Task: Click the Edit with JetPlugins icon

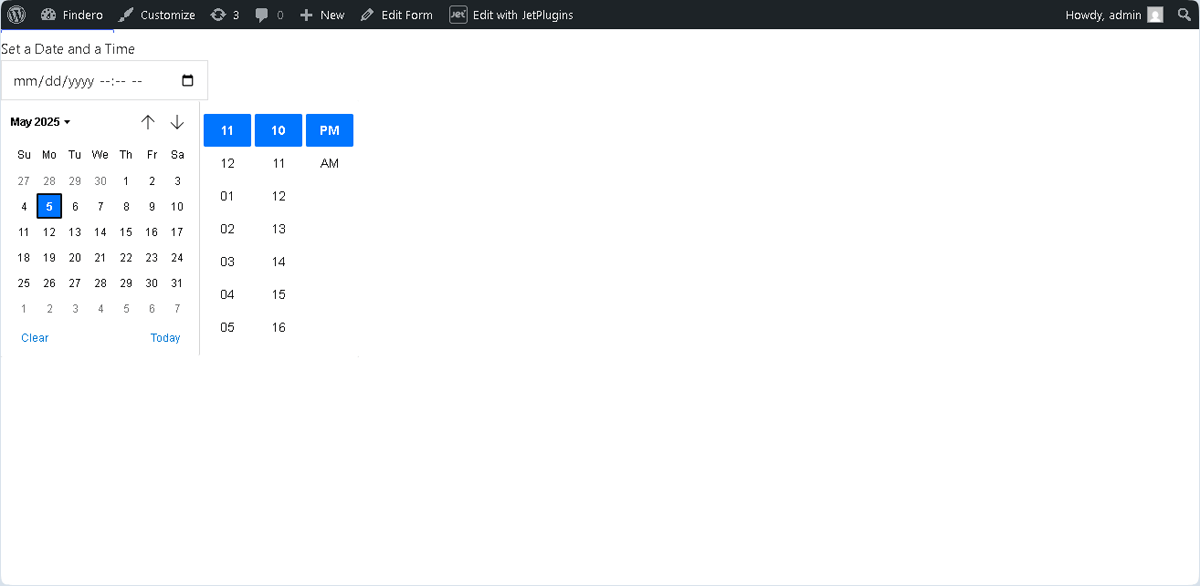Action: [460, 14]
